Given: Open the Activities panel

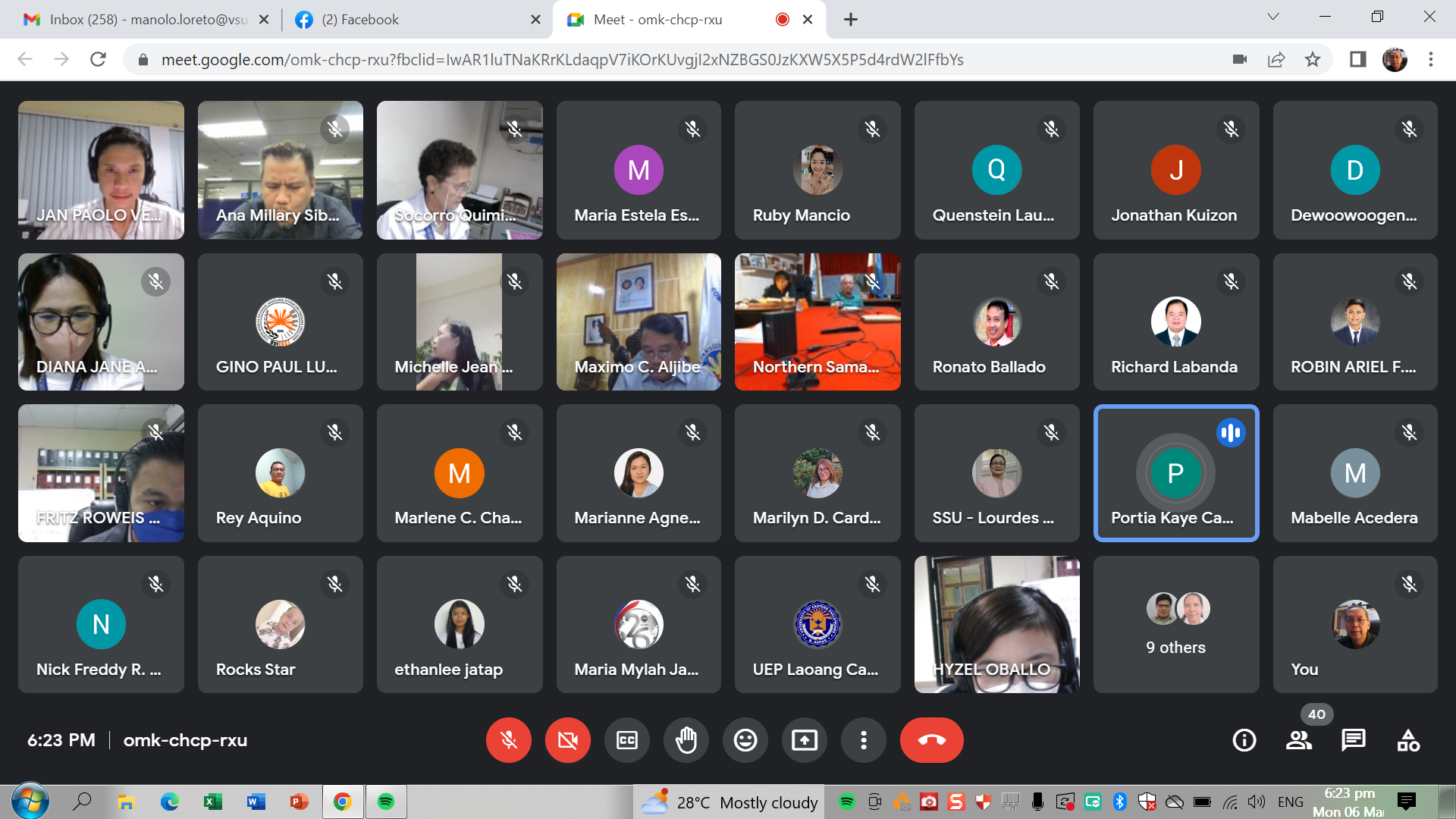Looking at the screenshot, I should click(1408, 740).
